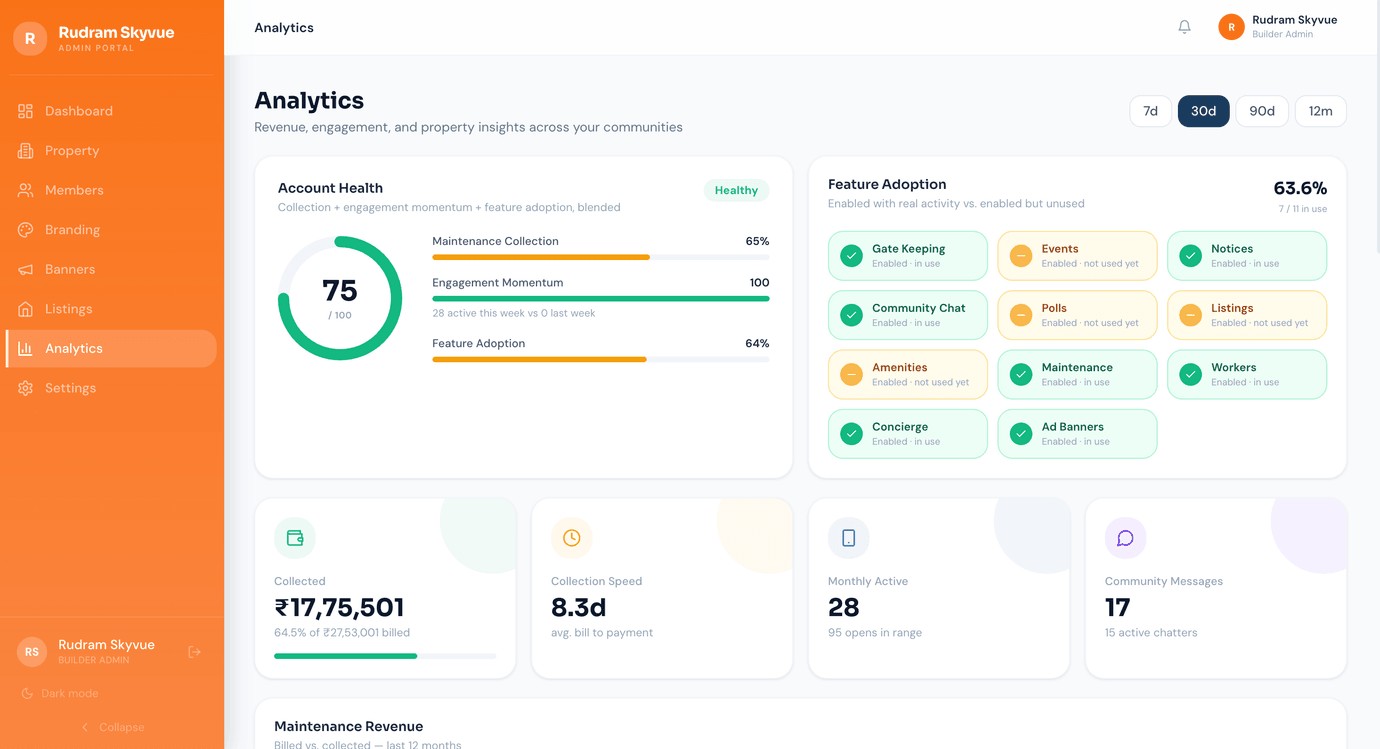
Task: Click '7 / 11 in use' text
Action: (x=1303, y=209)
